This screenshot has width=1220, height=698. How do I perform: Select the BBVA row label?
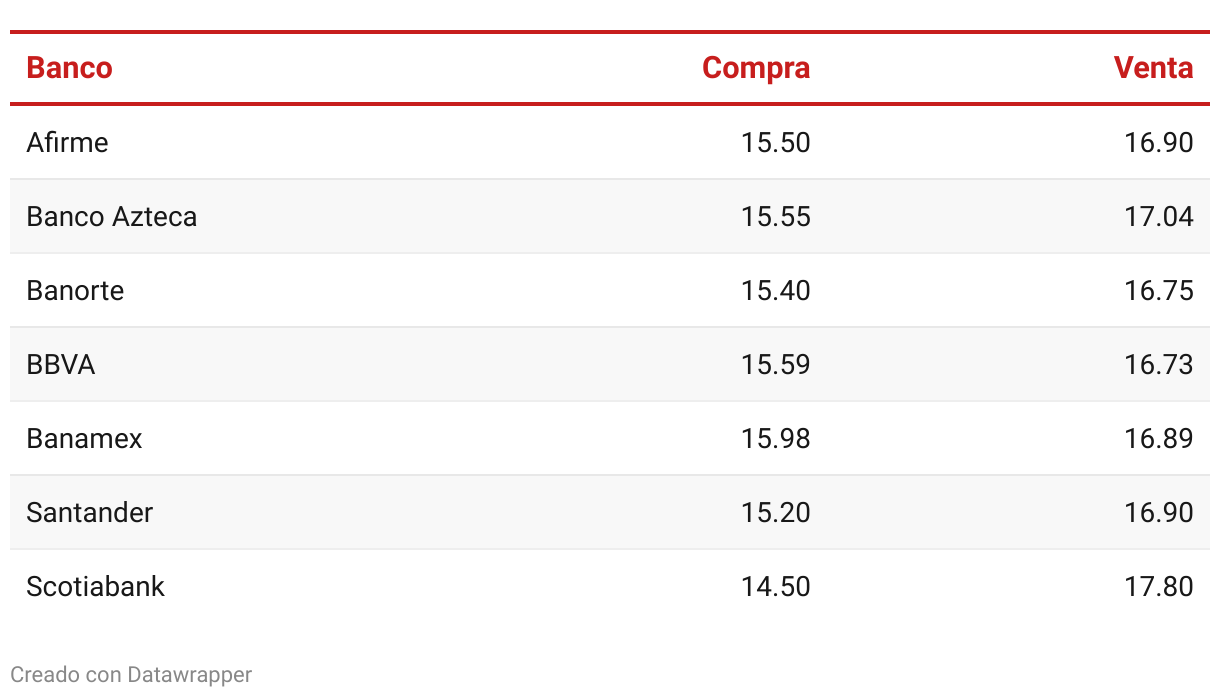point(61,364)
